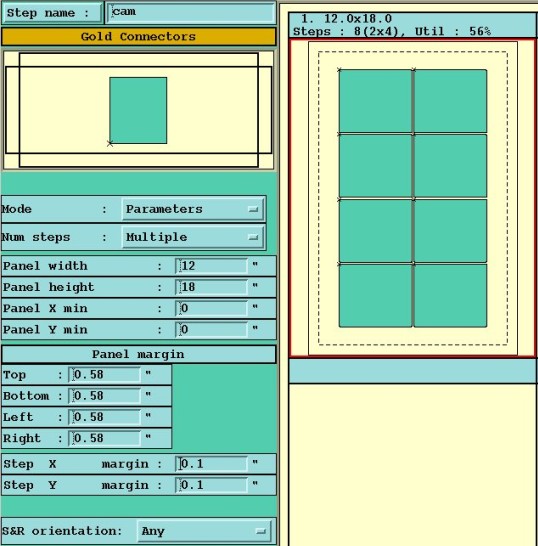Click the Gold Connectors button
Screen dimensions: 538x546
139,37
